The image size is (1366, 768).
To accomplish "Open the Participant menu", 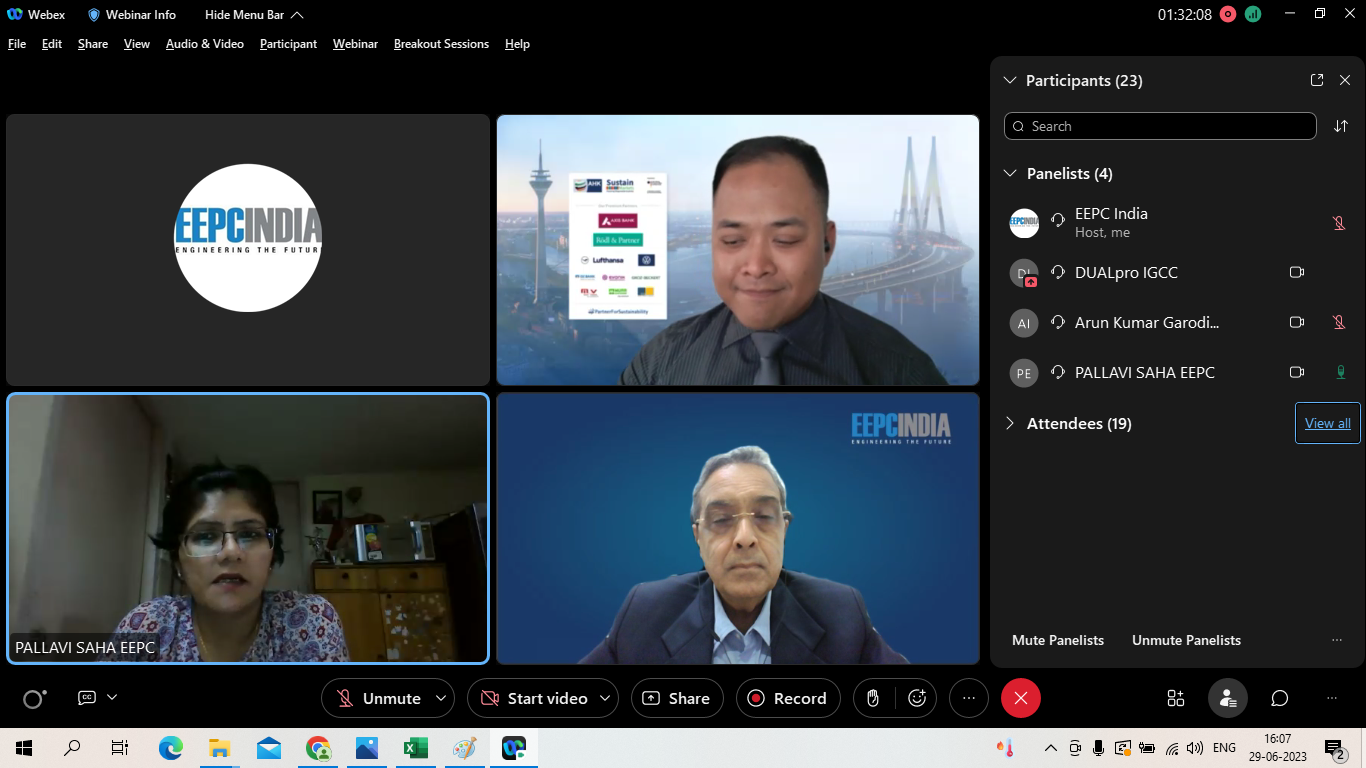I will click(288, 44).
